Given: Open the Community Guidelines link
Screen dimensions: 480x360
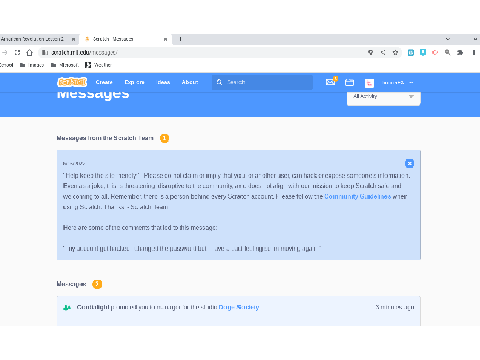Looking at the screenshot, I should pyautogui.click(x=358, y=196).
